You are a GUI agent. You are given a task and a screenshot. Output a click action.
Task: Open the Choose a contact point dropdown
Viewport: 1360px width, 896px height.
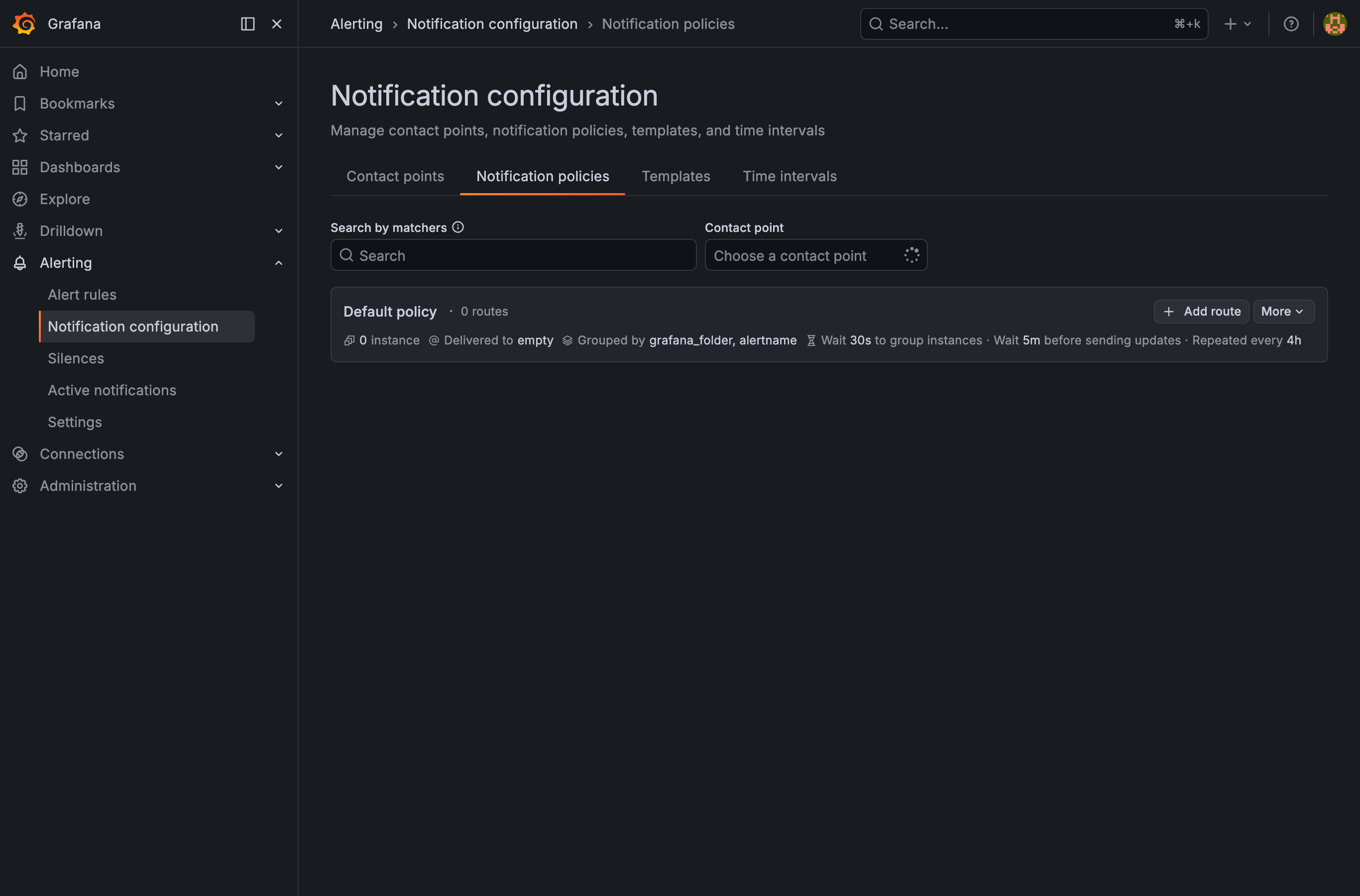815,255
